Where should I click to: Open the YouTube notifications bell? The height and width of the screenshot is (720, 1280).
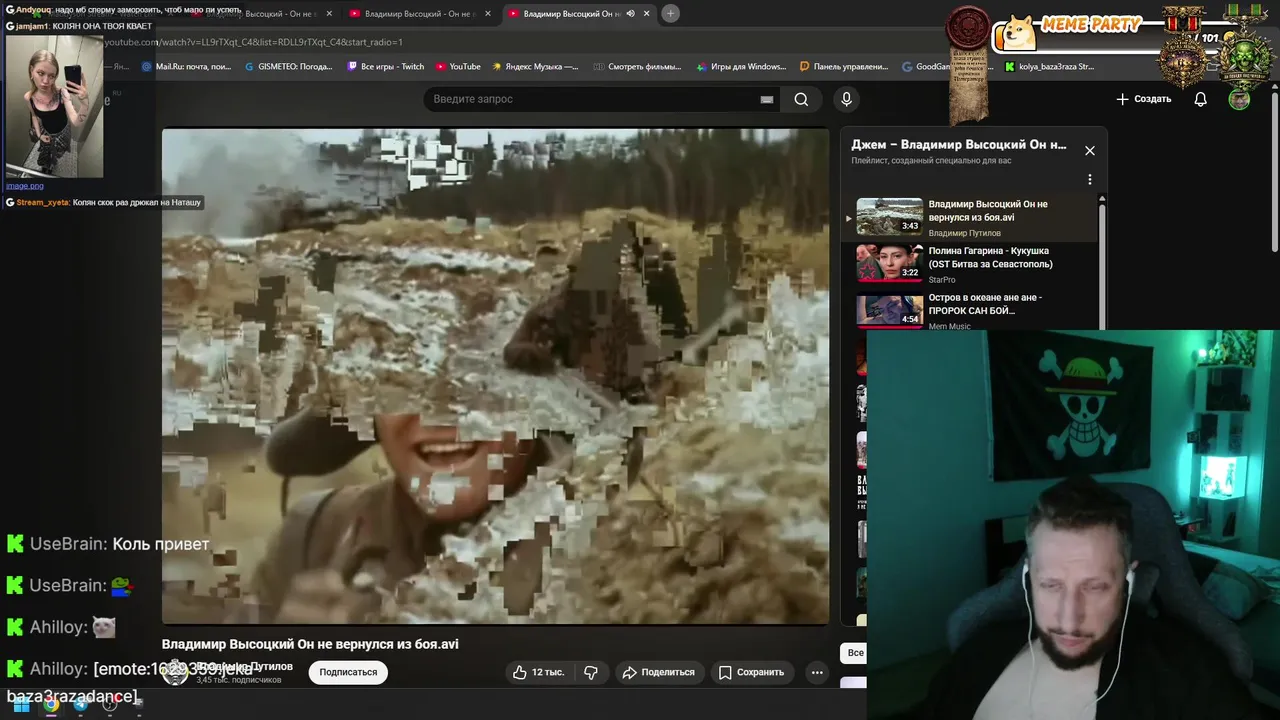click(x=1200, y=99)
